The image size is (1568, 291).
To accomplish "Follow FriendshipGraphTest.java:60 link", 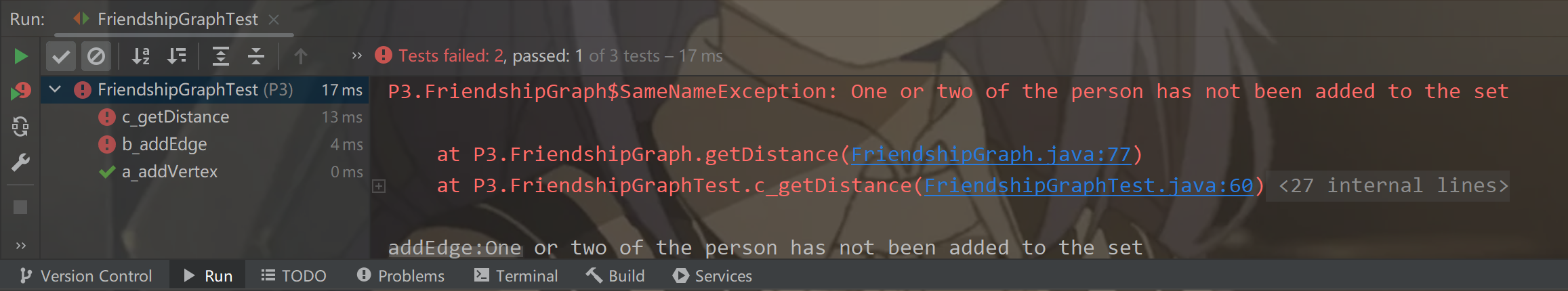I will [x=1088, y=186].
